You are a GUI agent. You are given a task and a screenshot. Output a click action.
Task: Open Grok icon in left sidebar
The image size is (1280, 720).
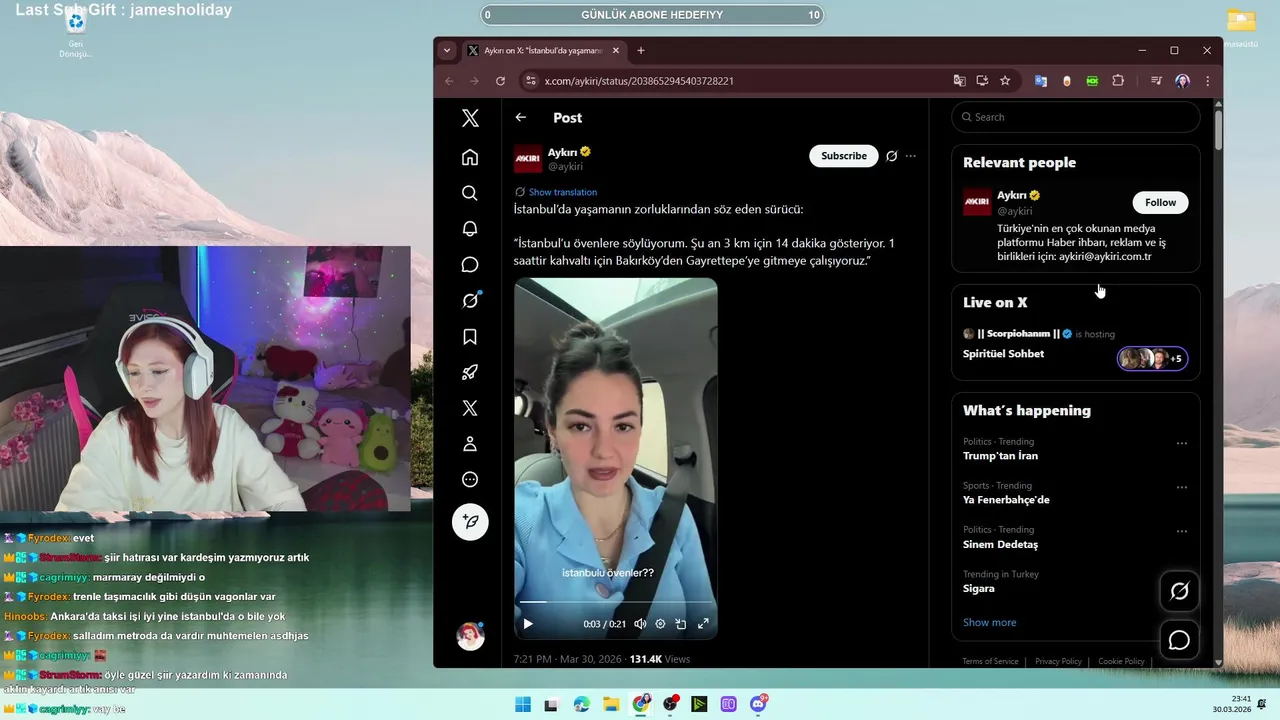tap(470, 300)
